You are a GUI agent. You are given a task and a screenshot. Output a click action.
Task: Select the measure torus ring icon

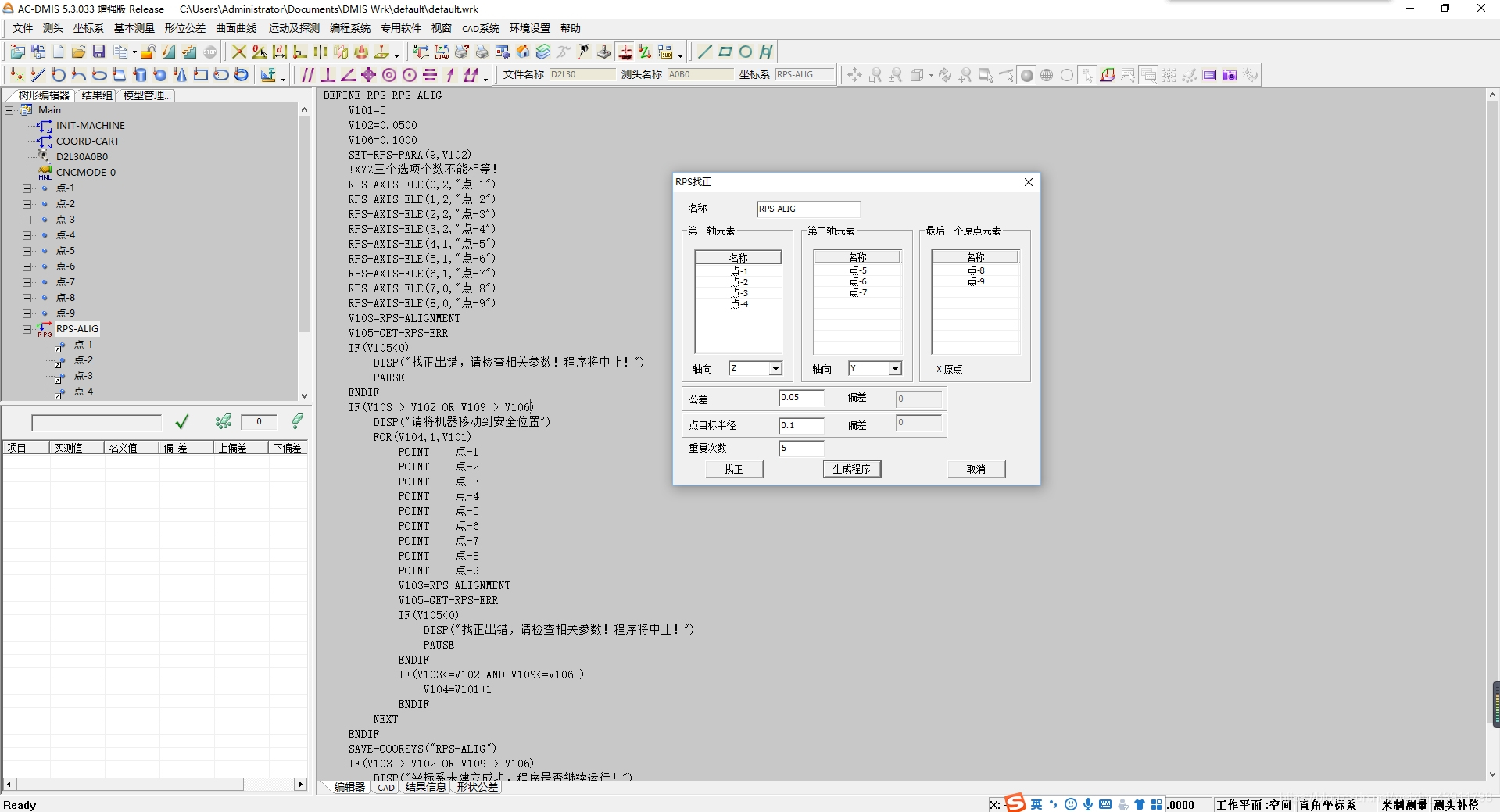tap(241, 75)
